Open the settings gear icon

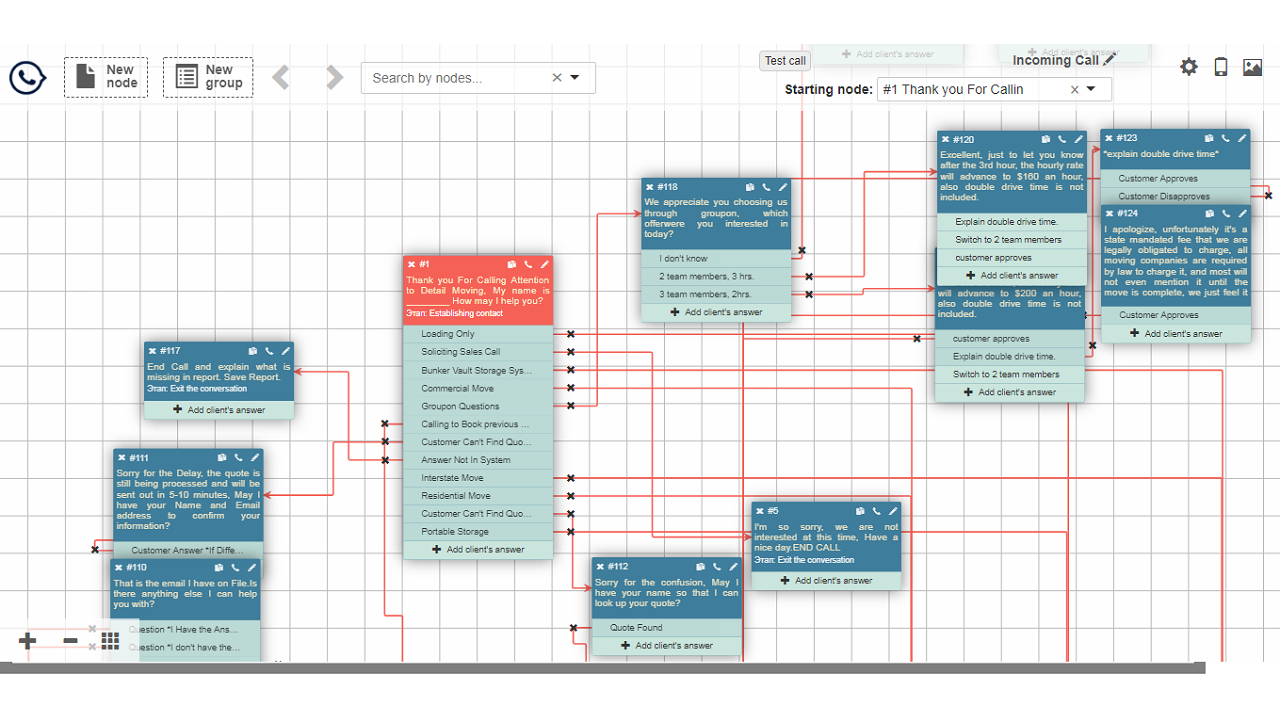(x=1188, y=67)
